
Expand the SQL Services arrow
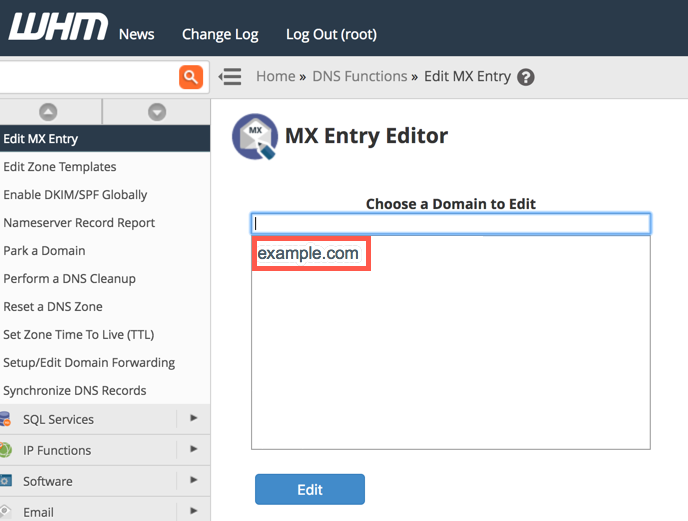point(194,418)
